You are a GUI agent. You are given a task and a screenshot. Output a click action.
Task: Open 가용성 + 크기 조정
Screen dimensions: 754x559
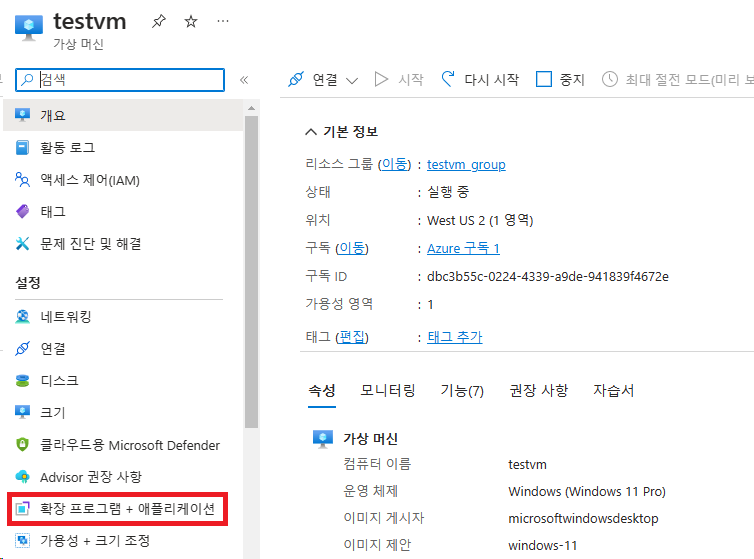(95, 541)
